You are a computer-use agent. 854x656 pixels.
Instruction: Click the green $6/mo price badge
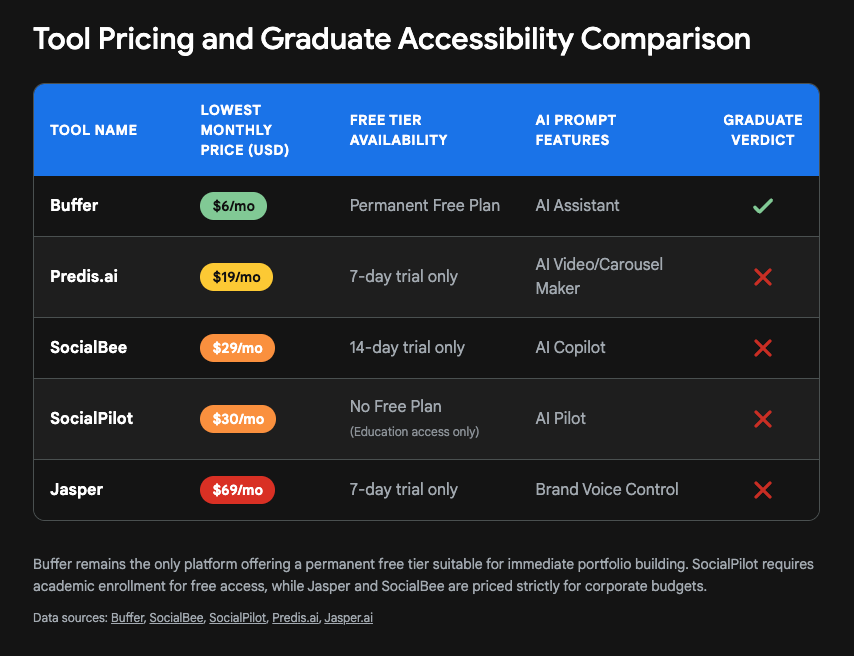coord(234,206)
